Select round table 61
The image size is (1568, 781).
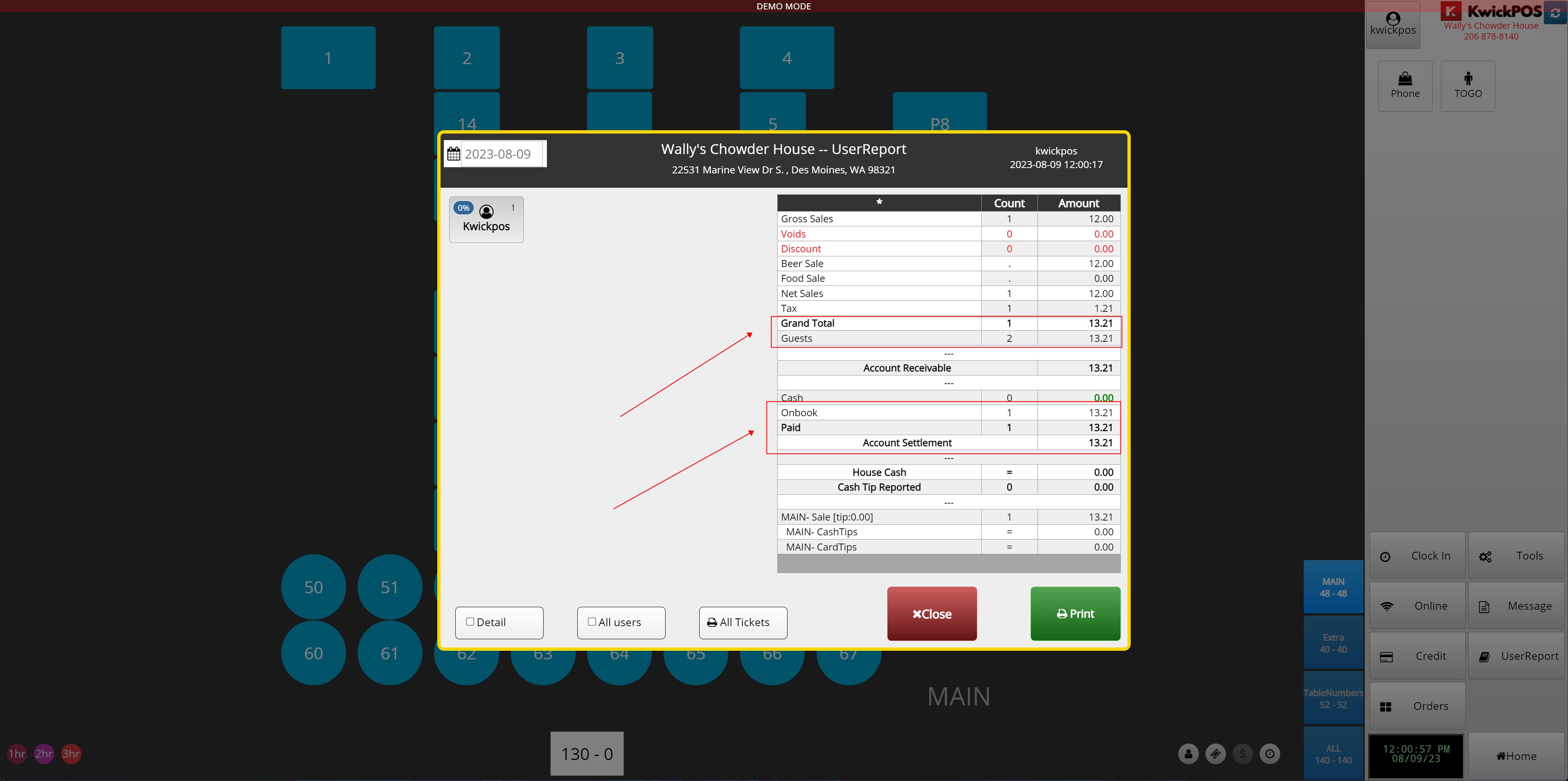(390, 653)
